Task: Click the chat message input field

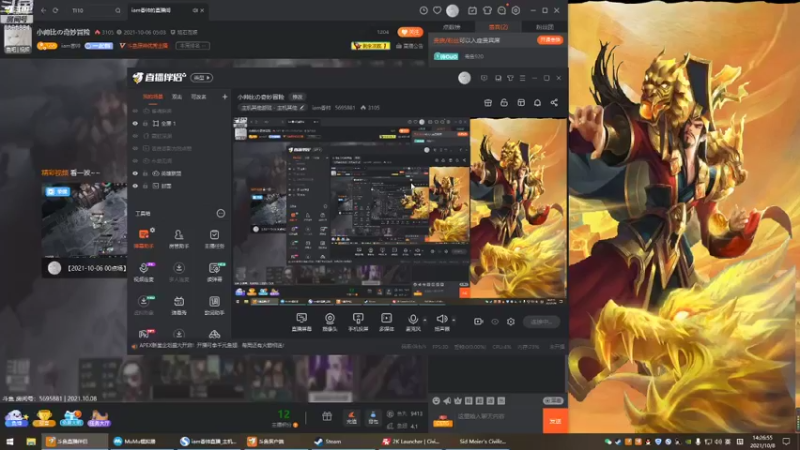Action: (x=497, y=416)
